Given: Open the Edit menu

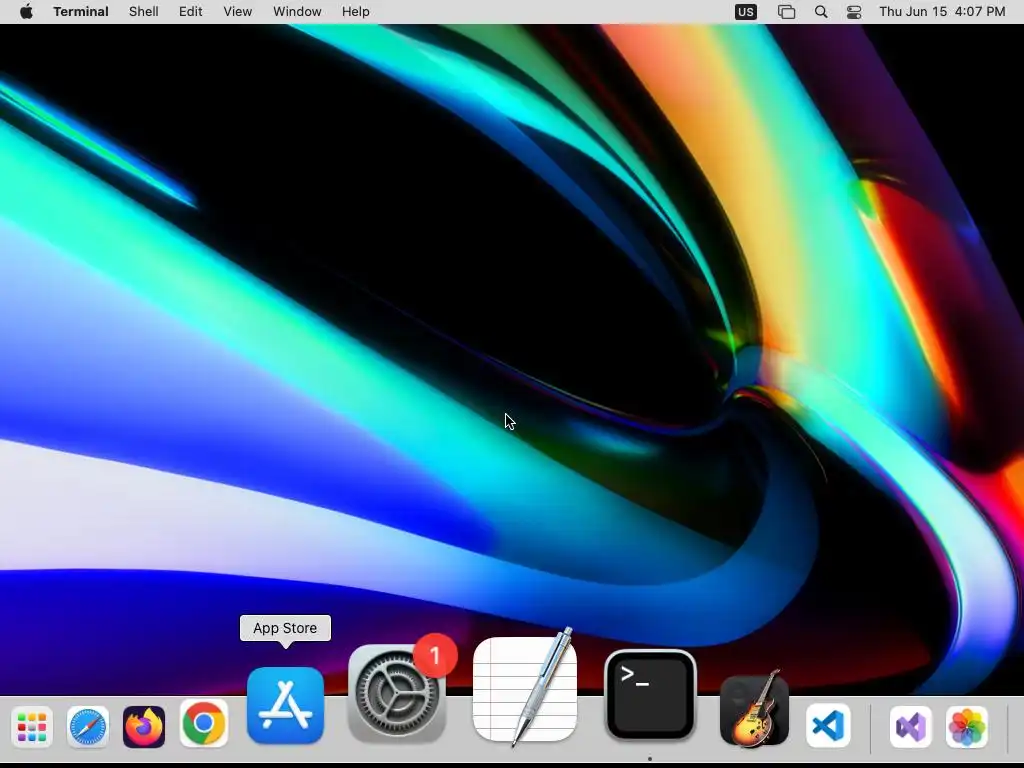Looking at the screenshot, I should click(191, 12).
